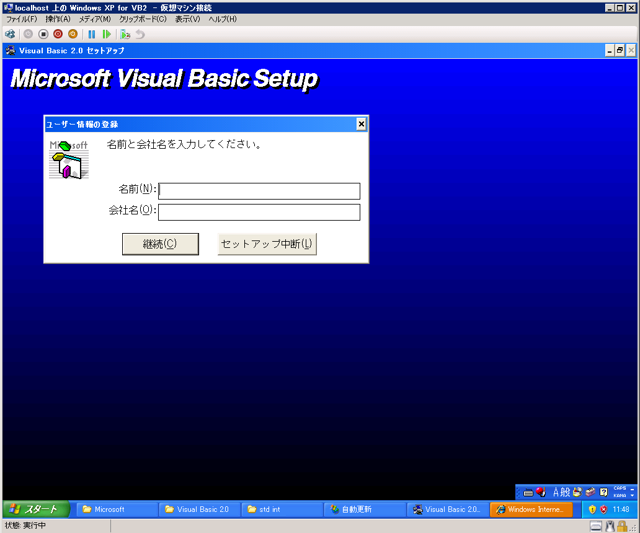Click the Ctrl+Alt+Delete toolbar icon
The height and width of the screenshot is (533, 640).
[x=10, y=34]
